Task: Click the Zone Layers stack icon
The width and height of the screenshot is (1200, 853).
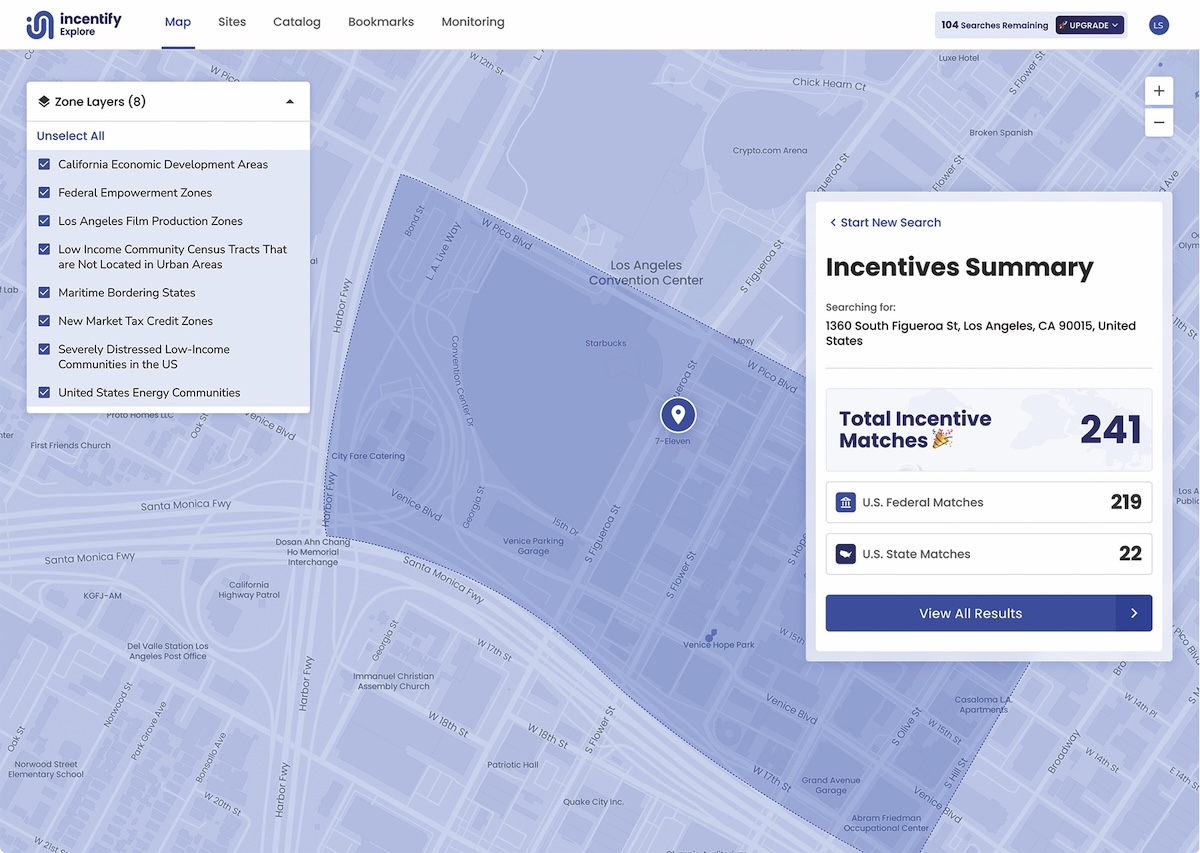Action: [x=44, y=101]
